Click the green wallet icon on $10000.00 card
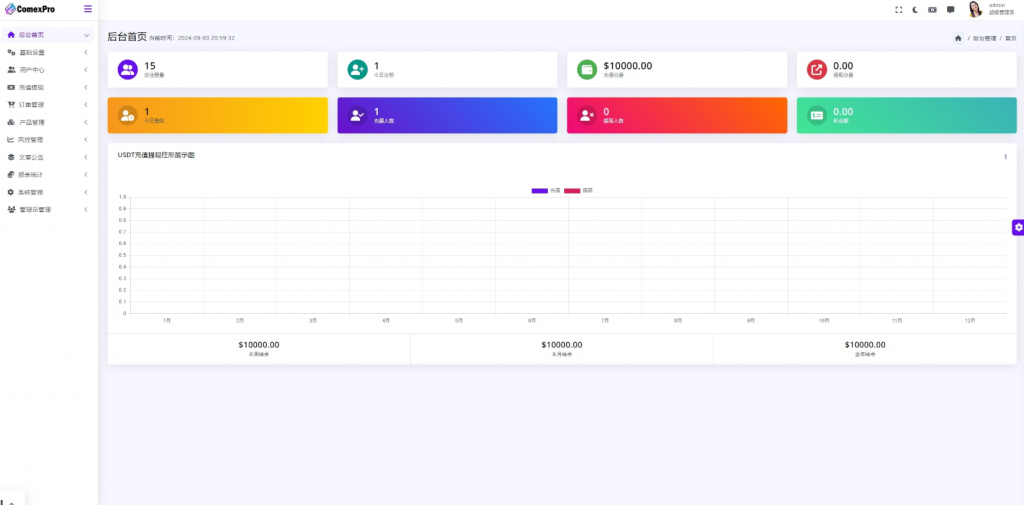 587,69
